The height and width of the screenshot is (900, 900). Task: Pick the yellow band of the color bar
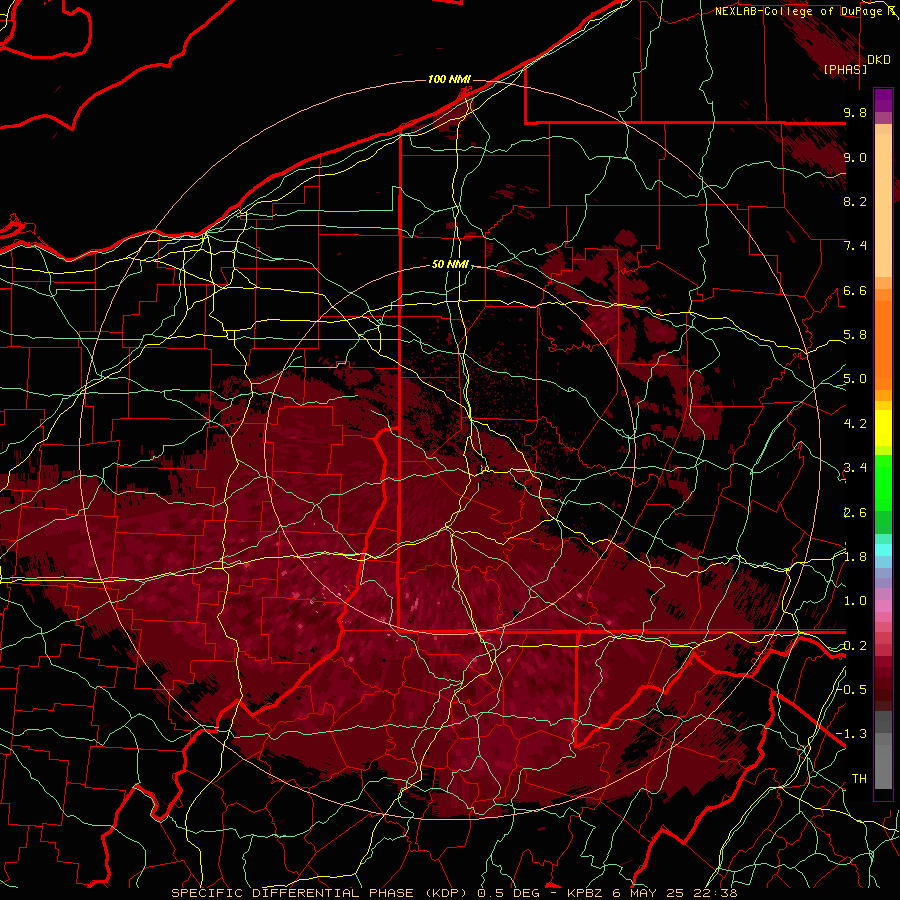883,428
